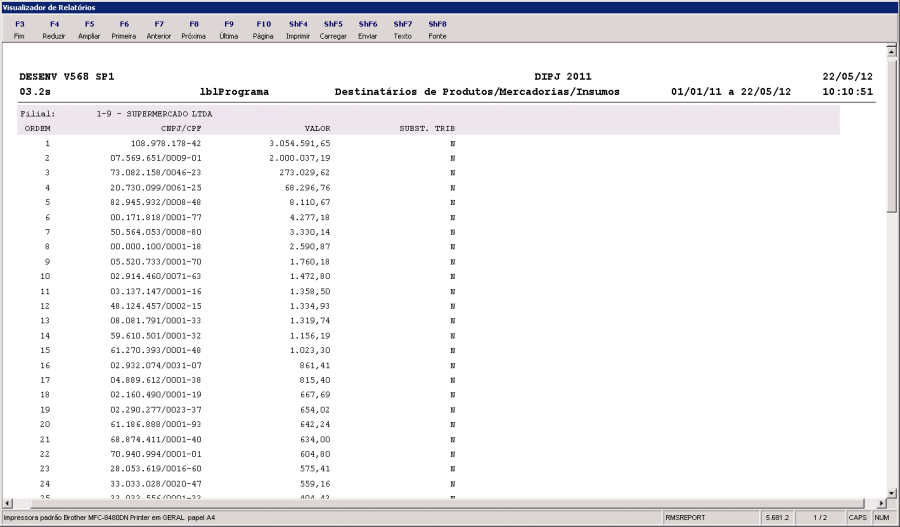Load a report with ShF5 Carregar
Screen dimensions: 900x527
pos(333,30)
